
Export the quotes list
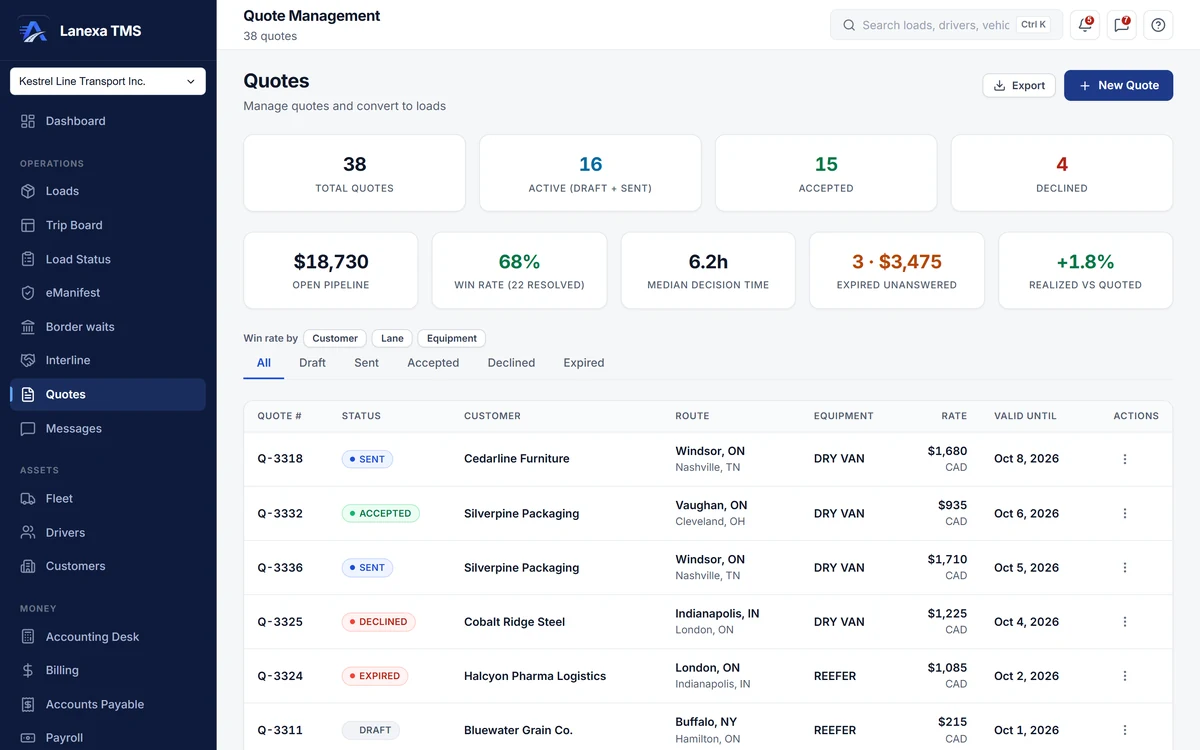point(1019,85)
